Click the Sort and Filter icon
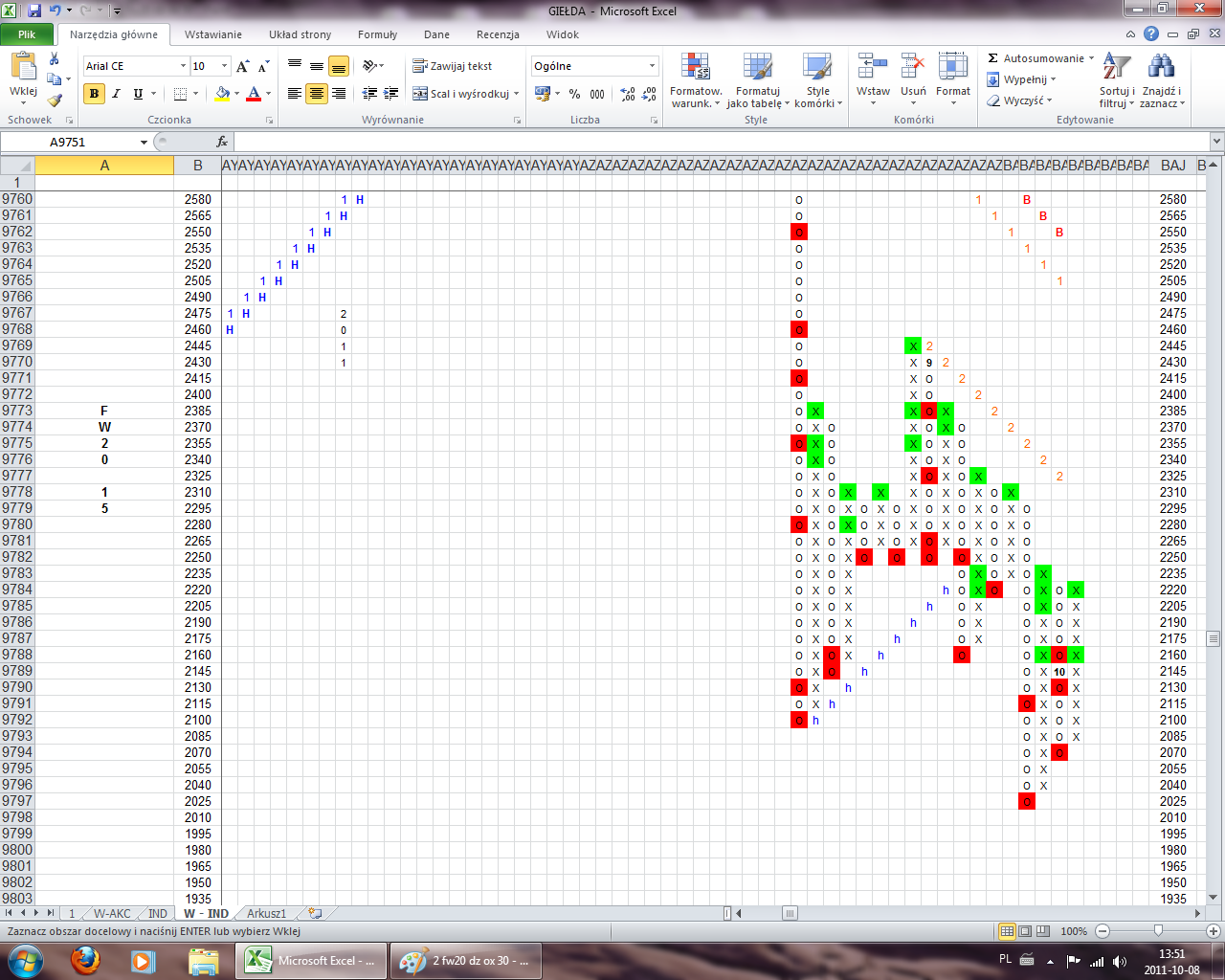1225x980 pixels. coord(1116,69)
